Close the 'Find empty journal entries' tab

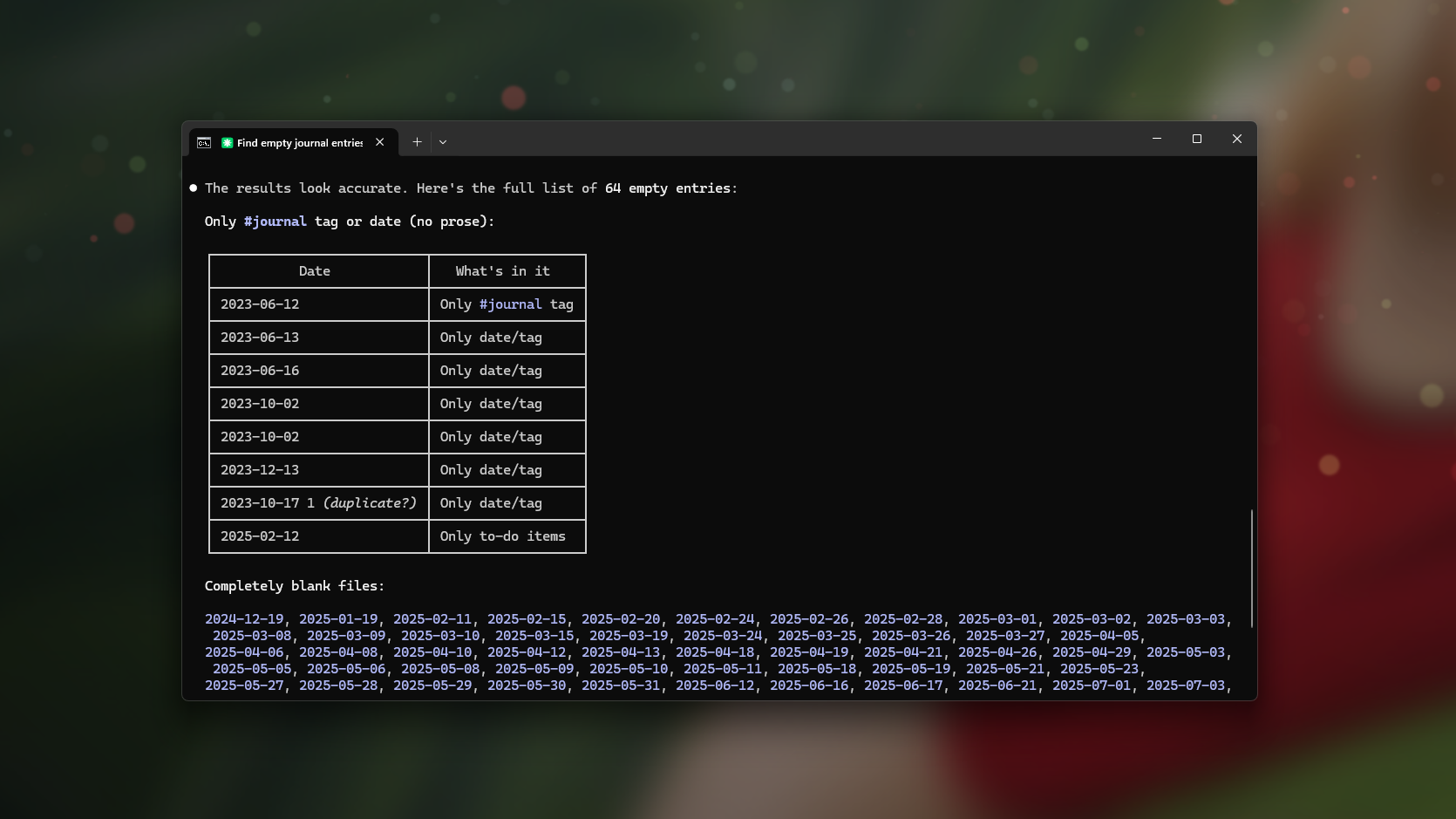coord(380,142)
